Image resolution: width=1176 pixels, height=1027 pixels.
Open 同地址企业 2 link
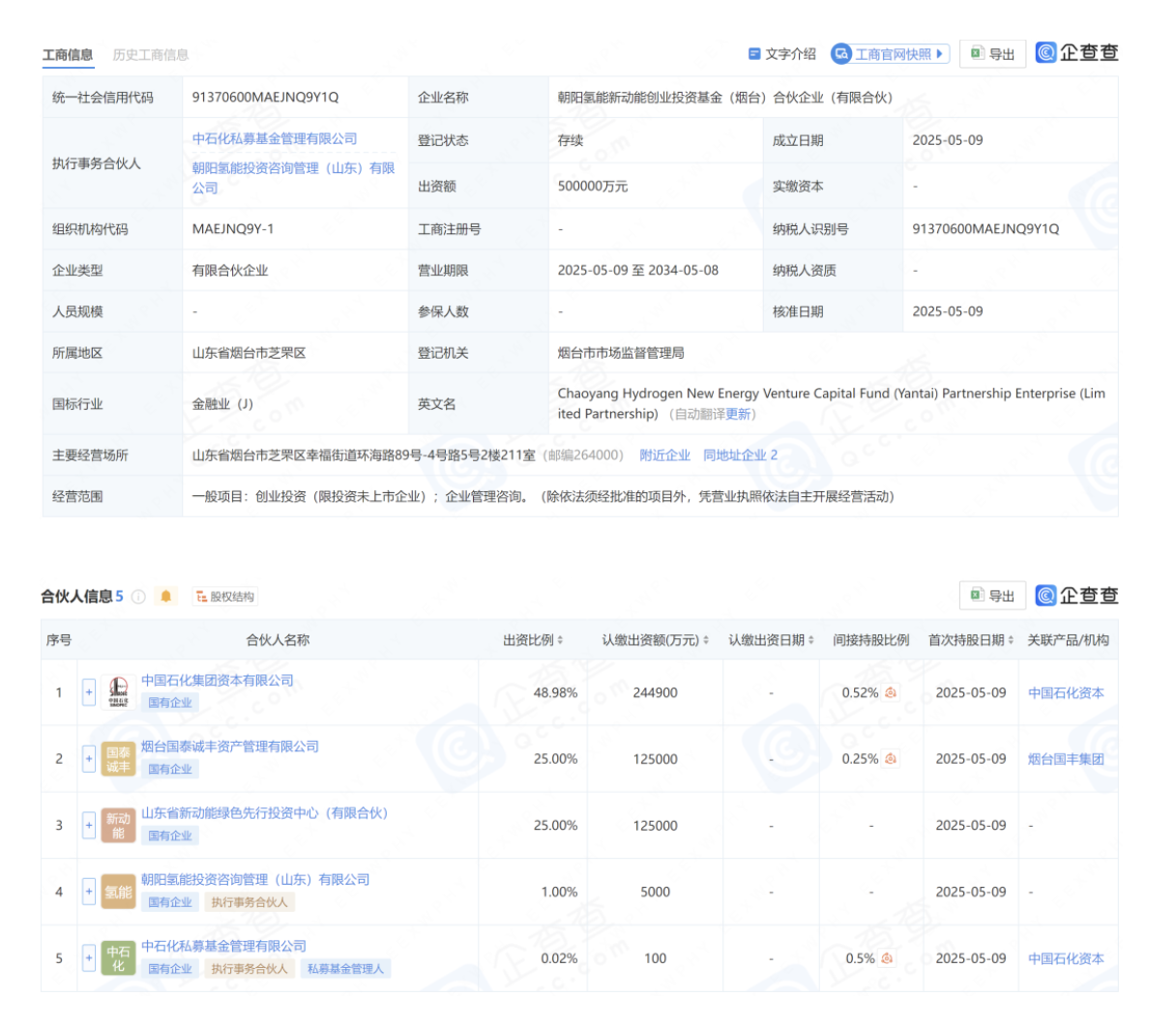(x=741, y=455)
